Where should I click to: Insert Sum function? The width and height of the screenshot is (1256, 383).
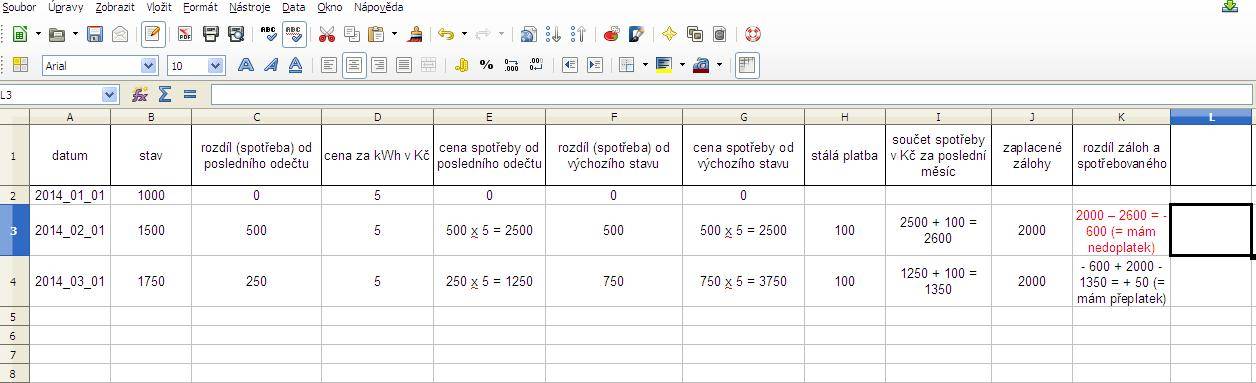tap(165, 94)
